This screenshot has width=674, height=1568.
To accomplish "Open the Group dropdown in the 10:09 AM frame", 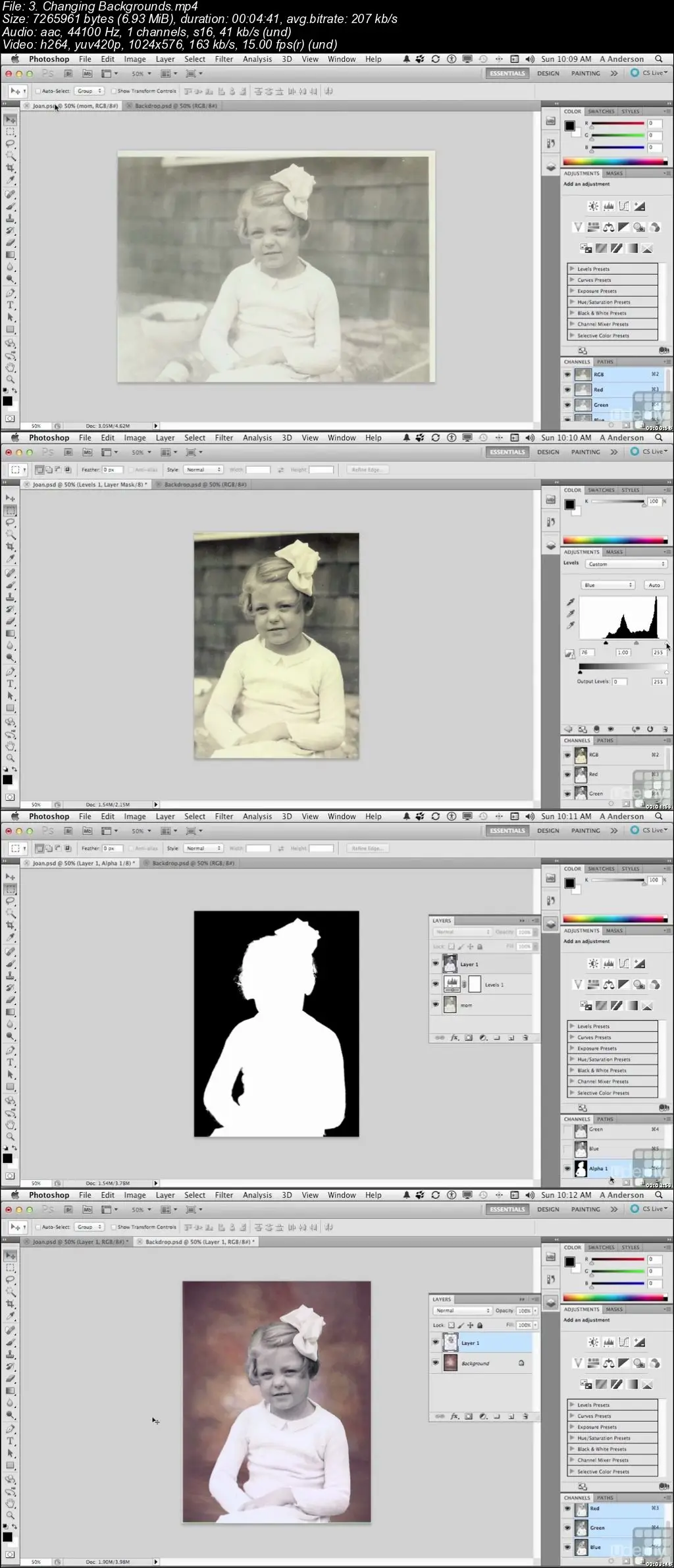I will 89,91.
